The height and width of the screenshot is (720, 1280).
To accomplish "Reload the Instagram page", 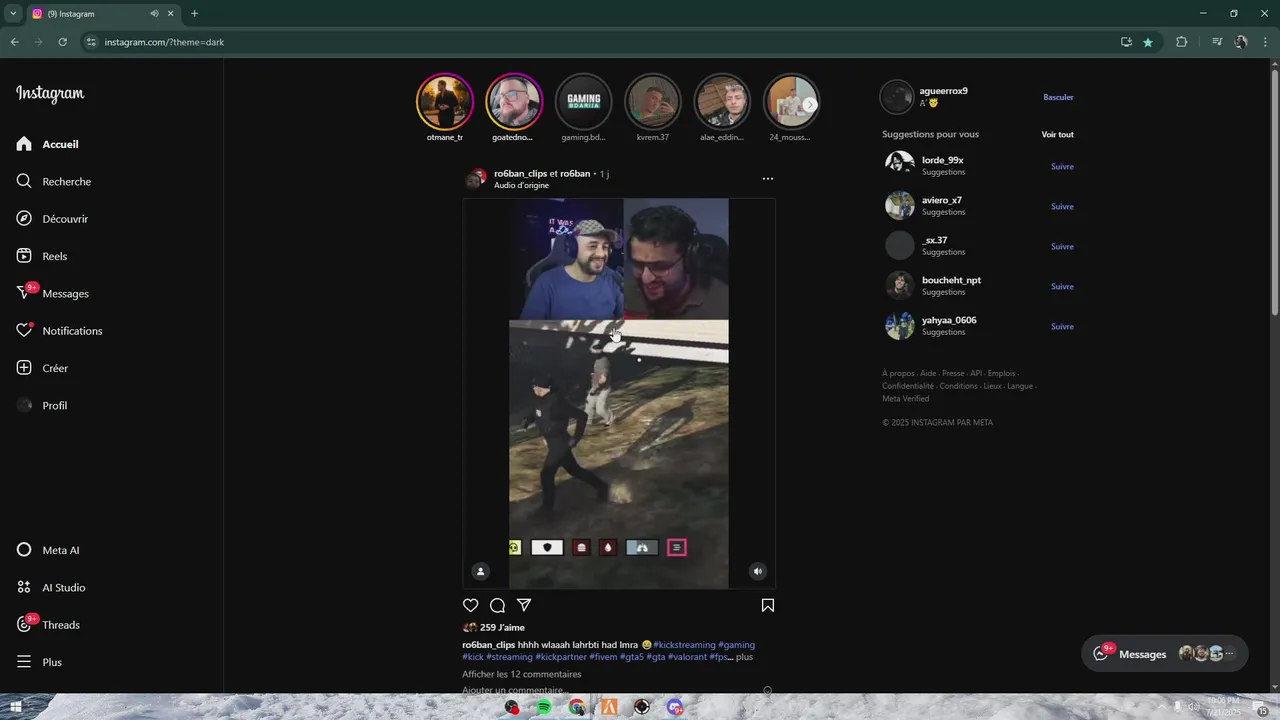I will coord(62,42).
